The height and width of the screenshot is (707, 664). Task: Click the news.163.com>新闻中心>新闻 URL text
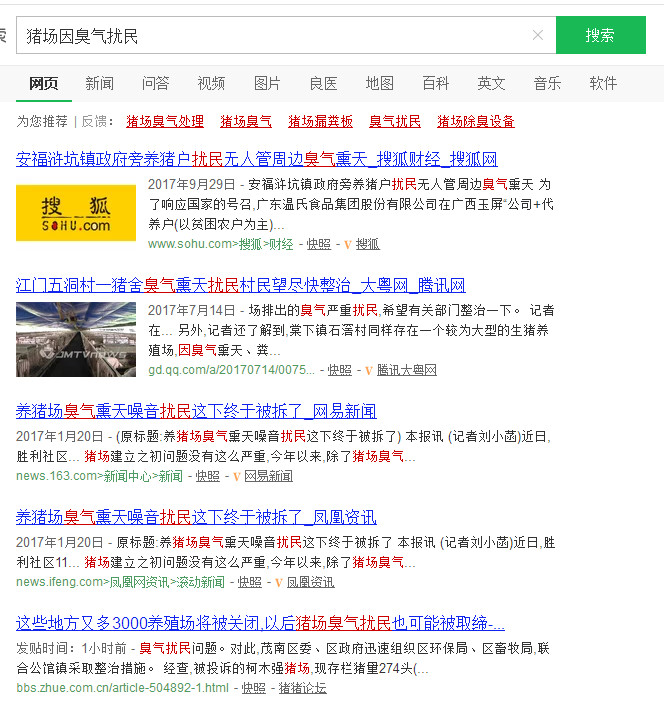[99, 476]
